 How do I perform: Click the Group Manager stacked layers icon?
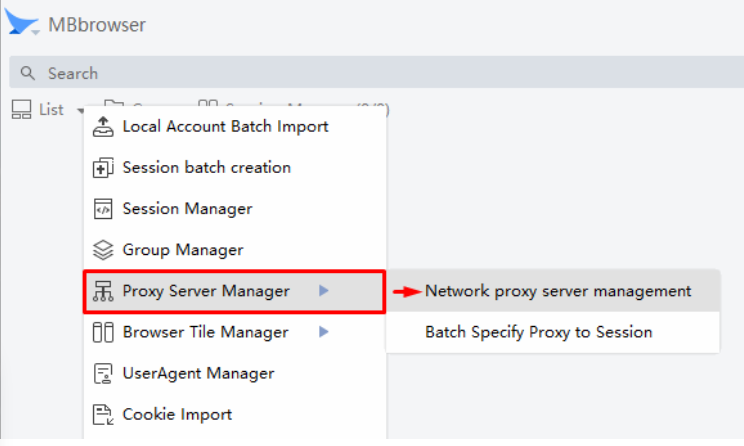pyautogui.click(x=103, y=250)
